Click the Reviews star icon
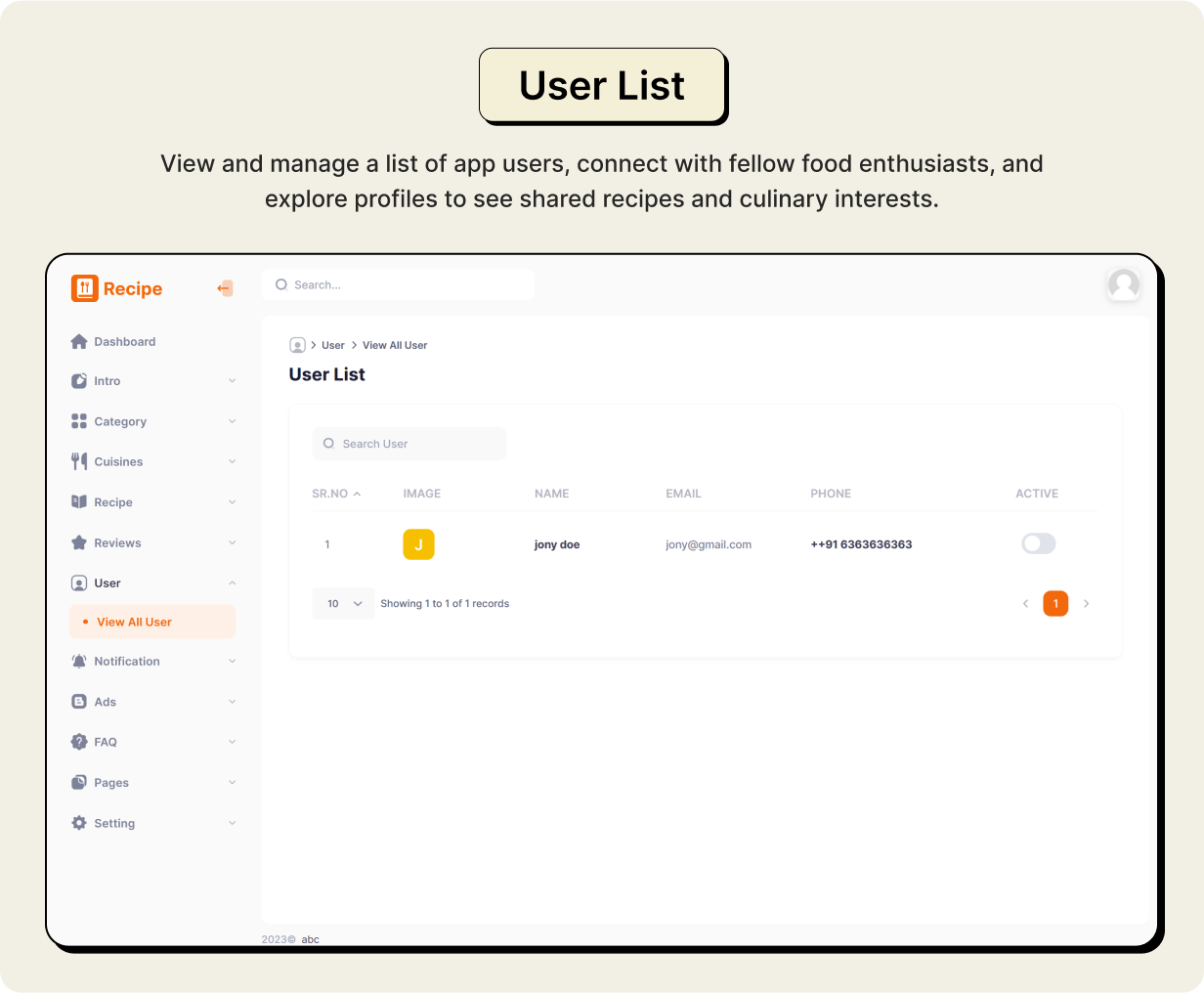This screenshot has height=993, width=1204. 79,542
